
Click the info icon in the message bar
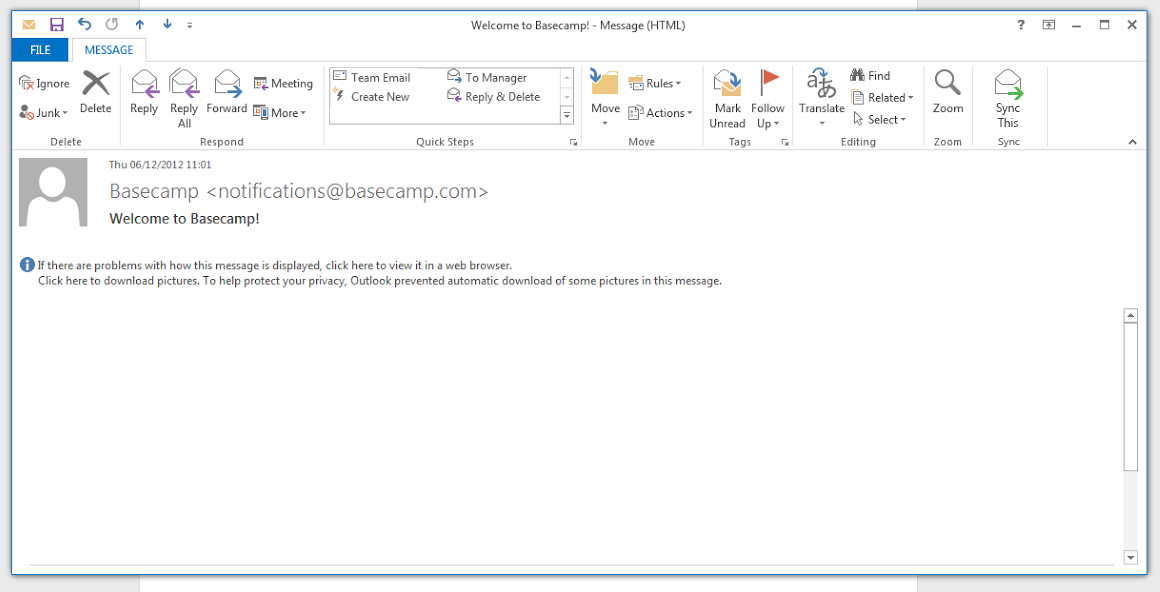(27, 265)
